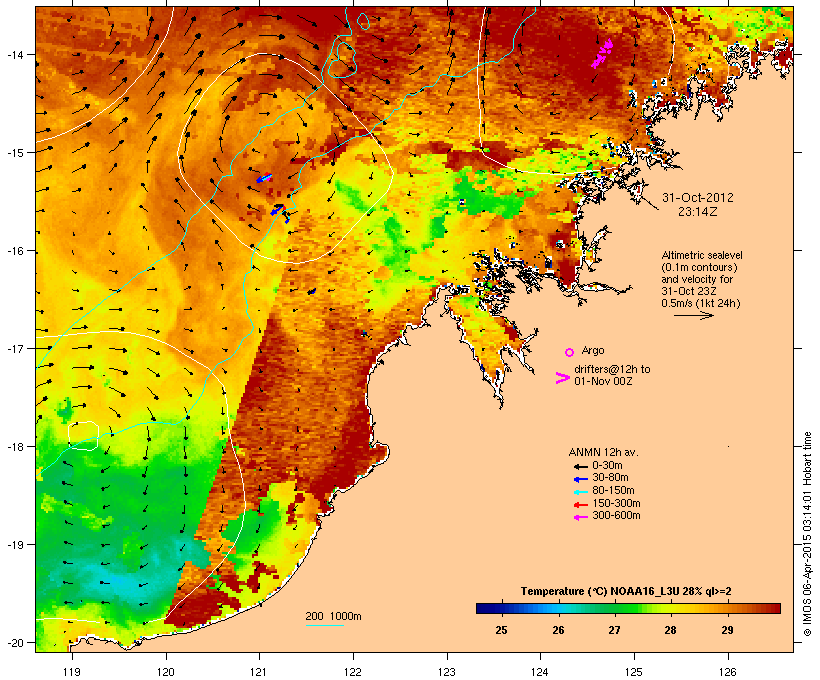Viewport: 820px width, 680px height.
Task: Click the blue mooring arrow near 15.6S
Action: (x=277, y=210)
